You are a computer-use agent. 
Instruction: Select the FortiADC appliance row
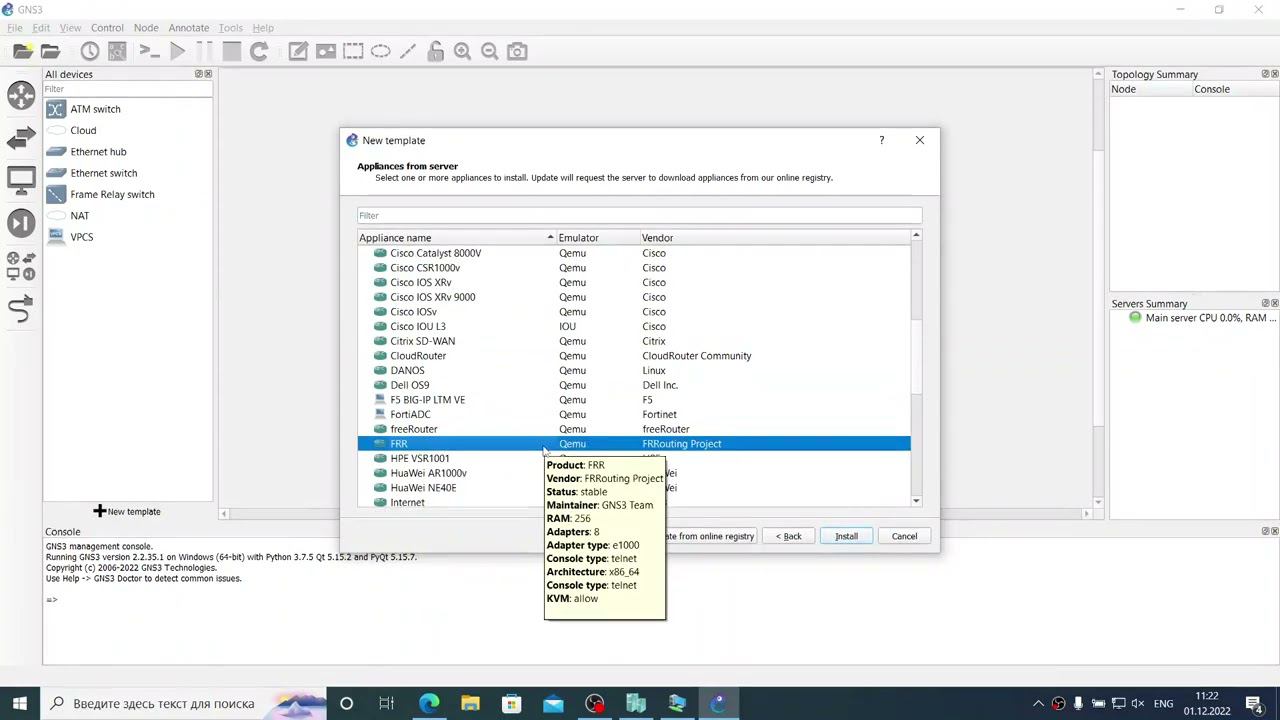pyautogui.click(x=634, y=414)
